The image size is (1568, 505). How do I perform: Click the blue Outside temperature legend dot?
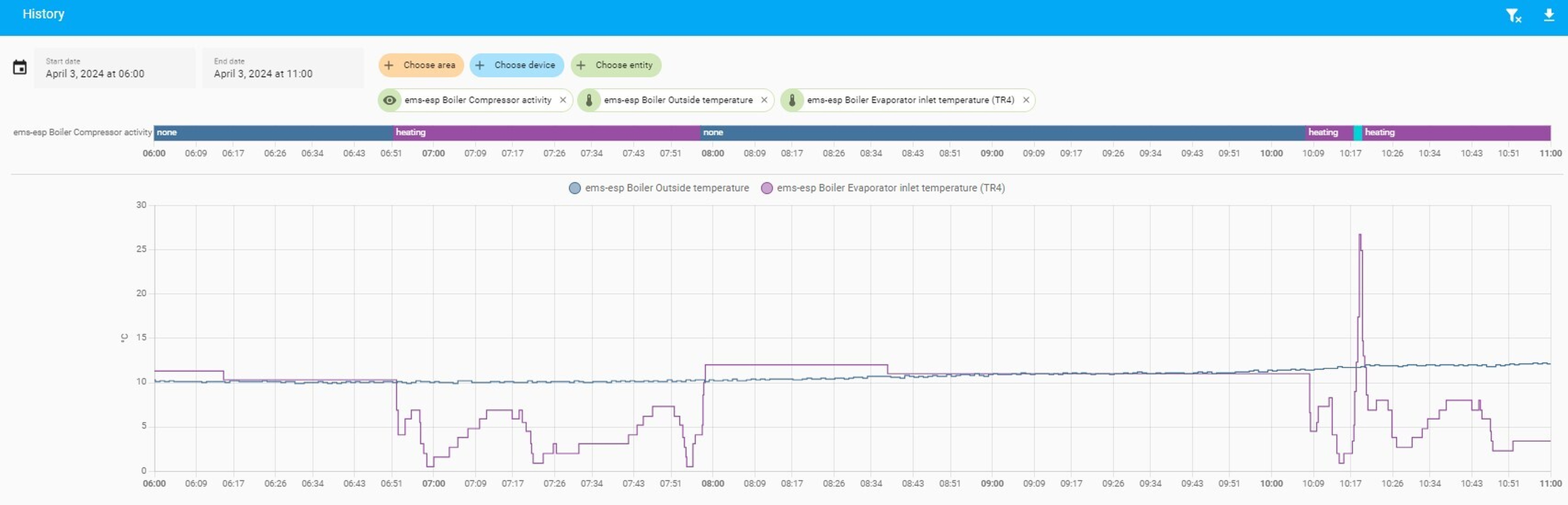coord(575,188)
